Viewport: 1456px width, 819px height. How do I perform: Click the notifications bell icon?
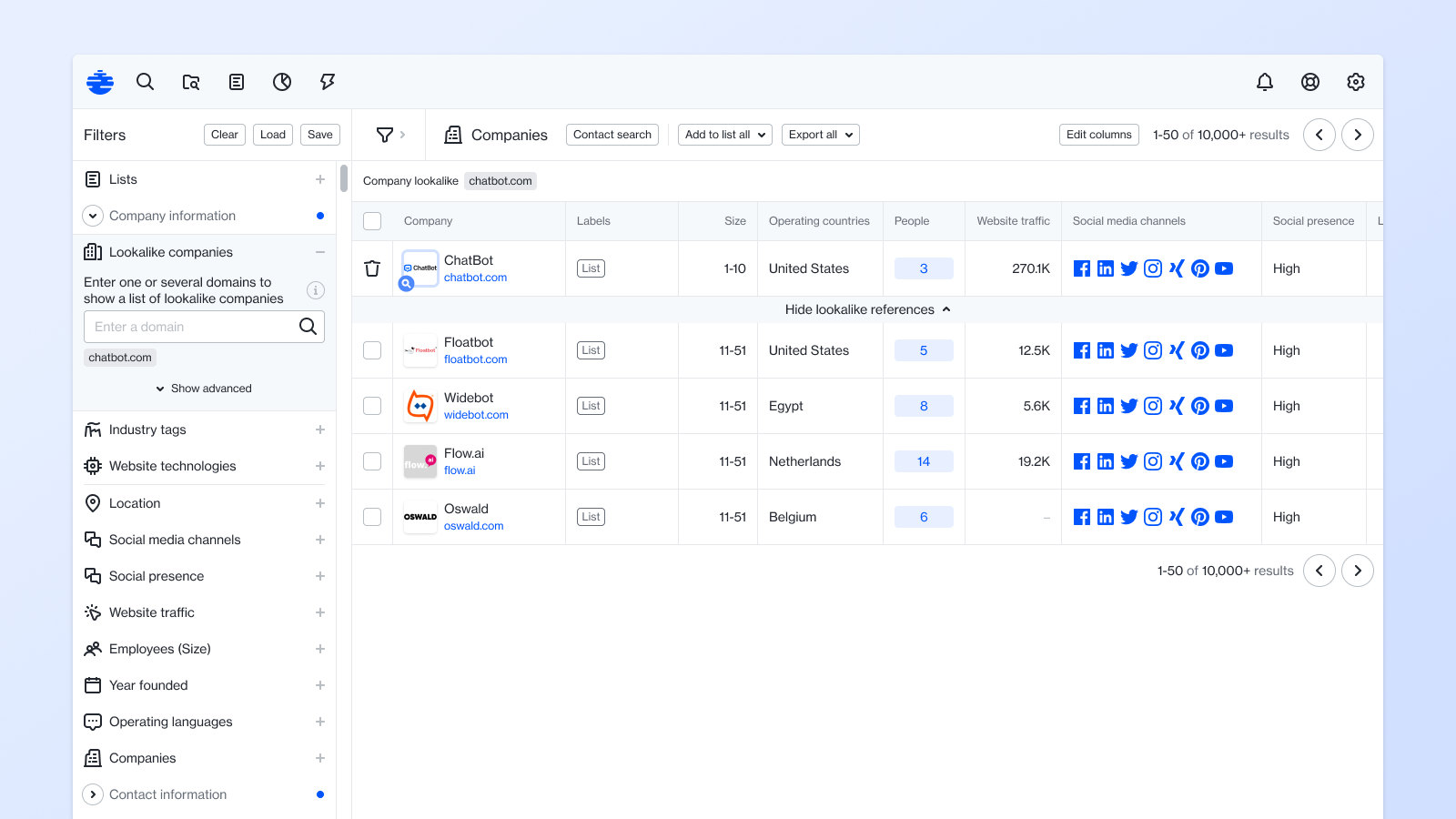coord(1264,82)
